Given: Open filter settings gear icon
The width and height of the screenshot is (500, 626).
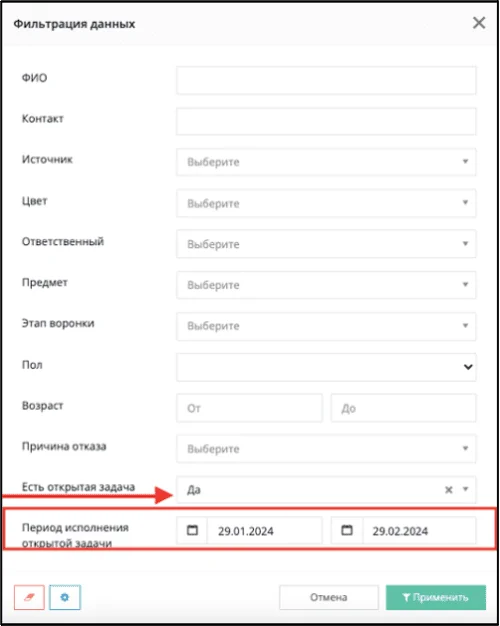Looking at the screenshot, I should 65,597.
